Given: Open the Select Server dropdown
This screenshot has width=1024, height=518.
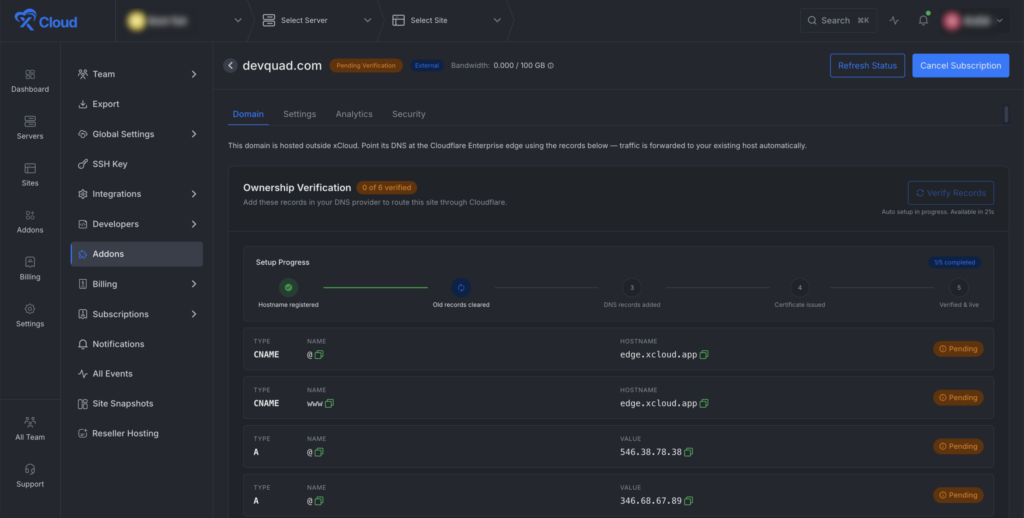Looking at the screenshot, I should click(x=316, y=20).
